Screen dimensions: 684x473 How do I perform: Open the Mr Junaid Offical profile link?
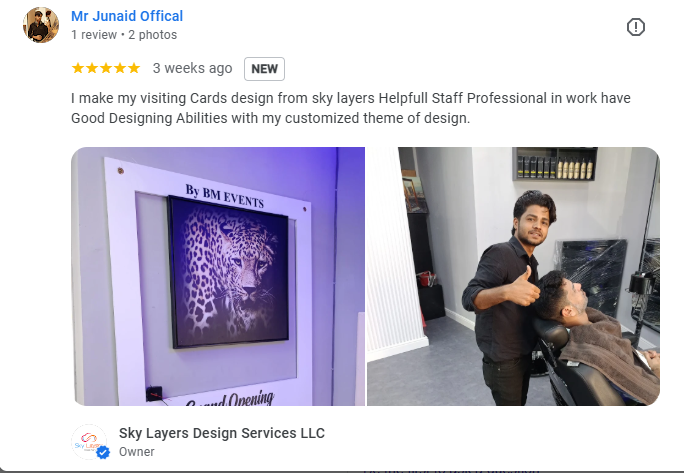tap(127, 16)
